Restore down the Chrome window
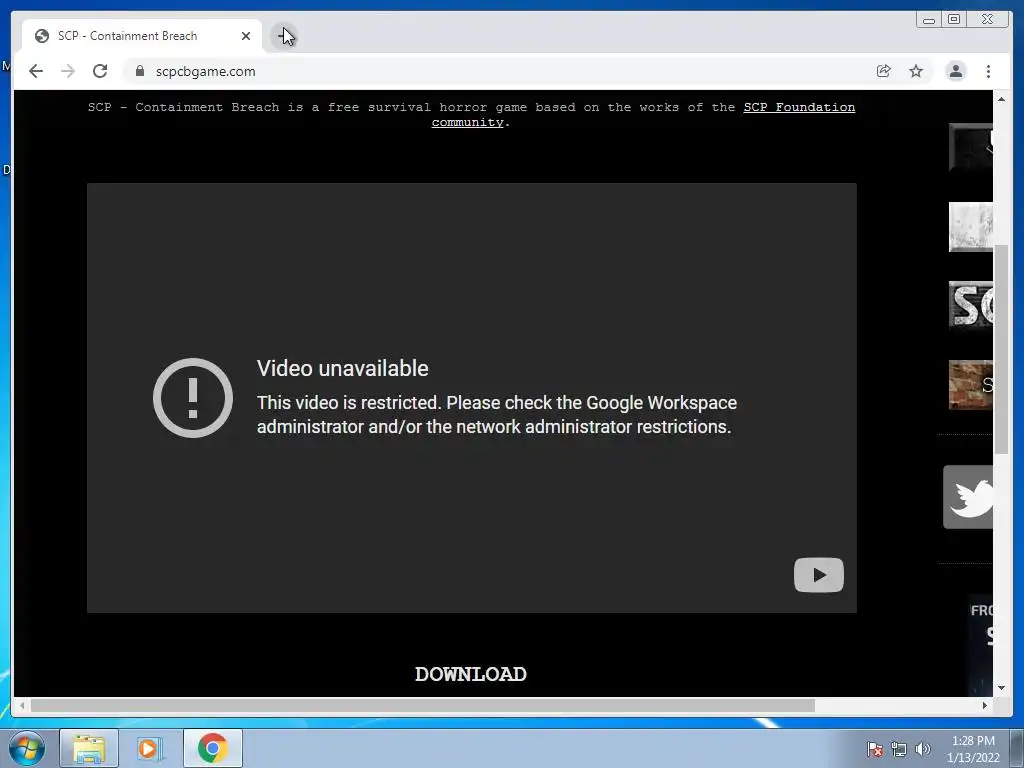1024x768 pixels. point(954,20)
